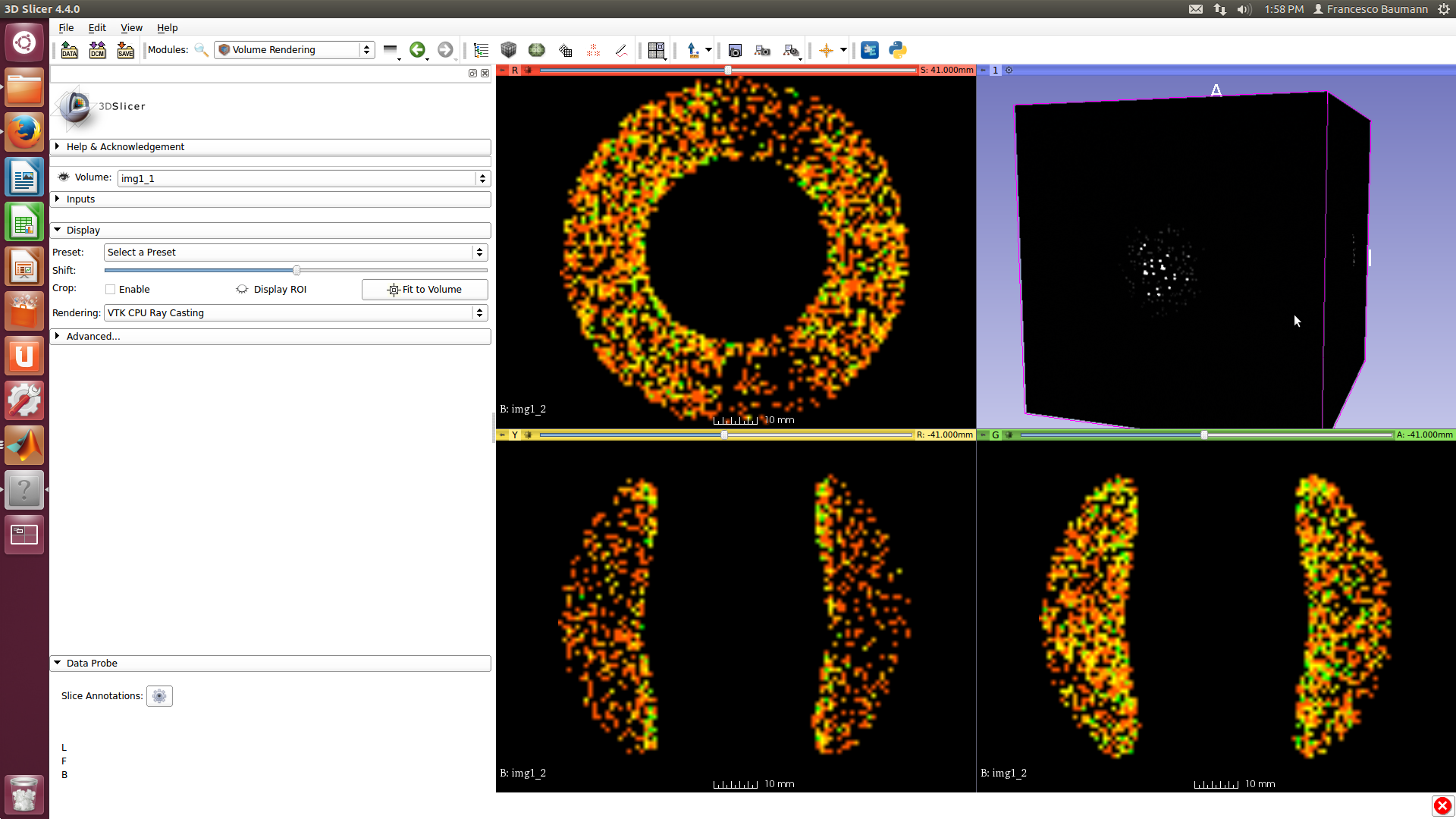Toggle the crosshair toolbar icon
The image size is (1456, 819).
pos(826,50)
